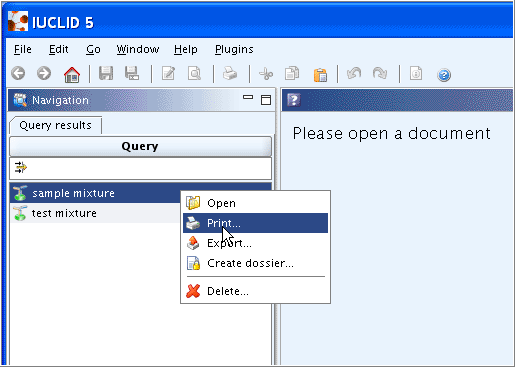Click the query filter input field
This screenshot has height=367, width=515.
(x=140, y=168)
